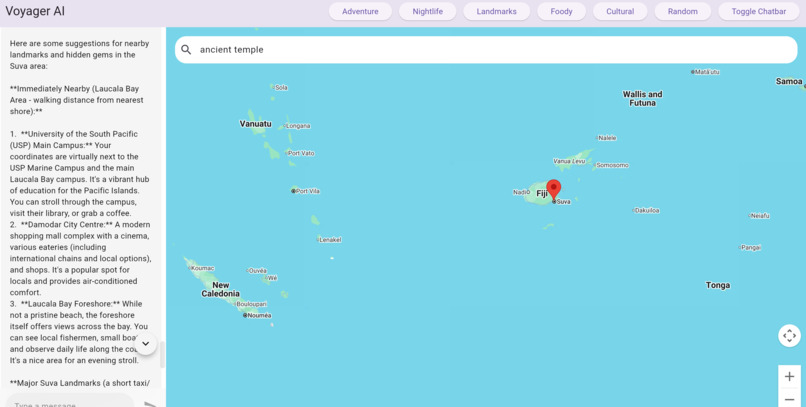Click the Lenakel town label
This screenshot has height=407, width=806.
point(329,240)
